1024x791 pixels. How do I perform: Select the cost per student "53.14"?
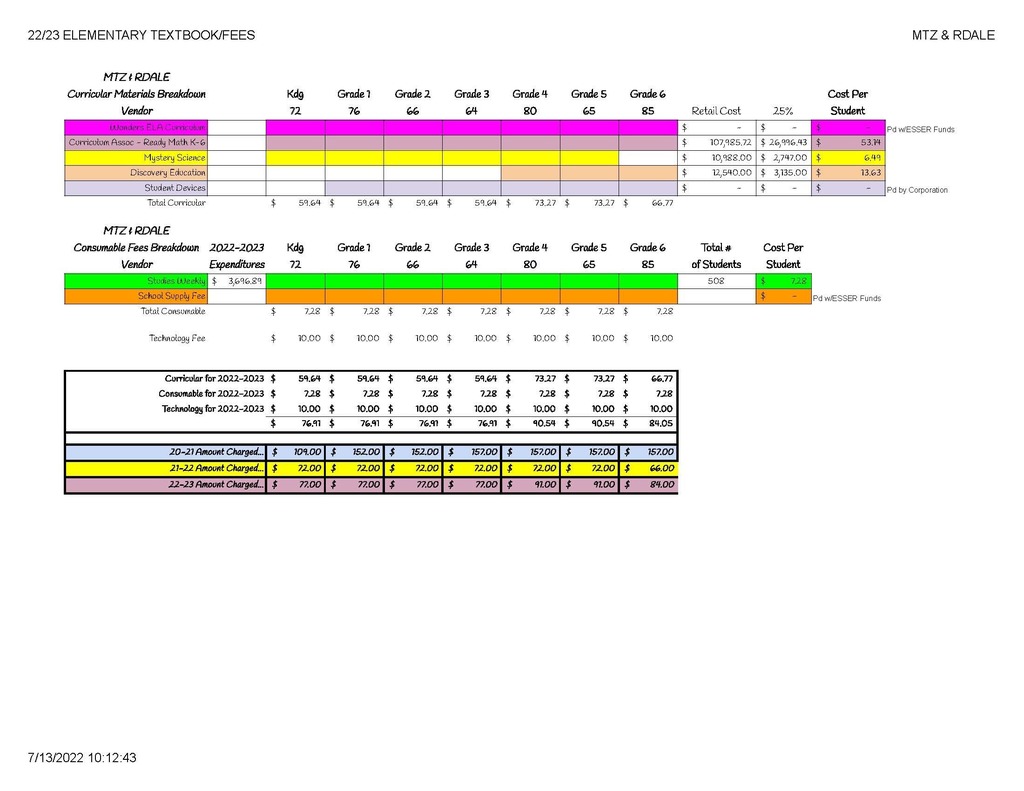(871, 142)
